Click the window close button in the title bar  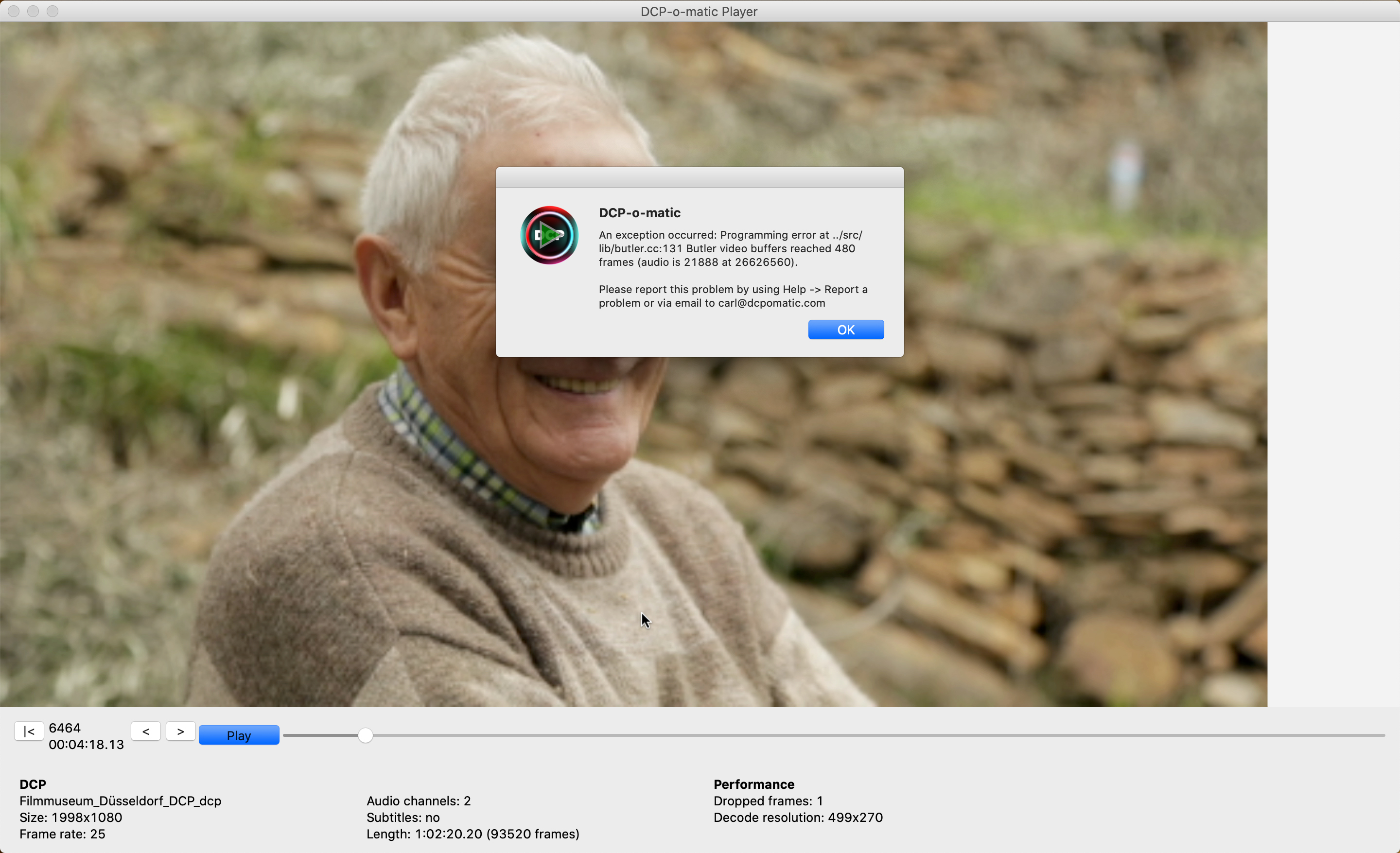click(x=14, y=11)
